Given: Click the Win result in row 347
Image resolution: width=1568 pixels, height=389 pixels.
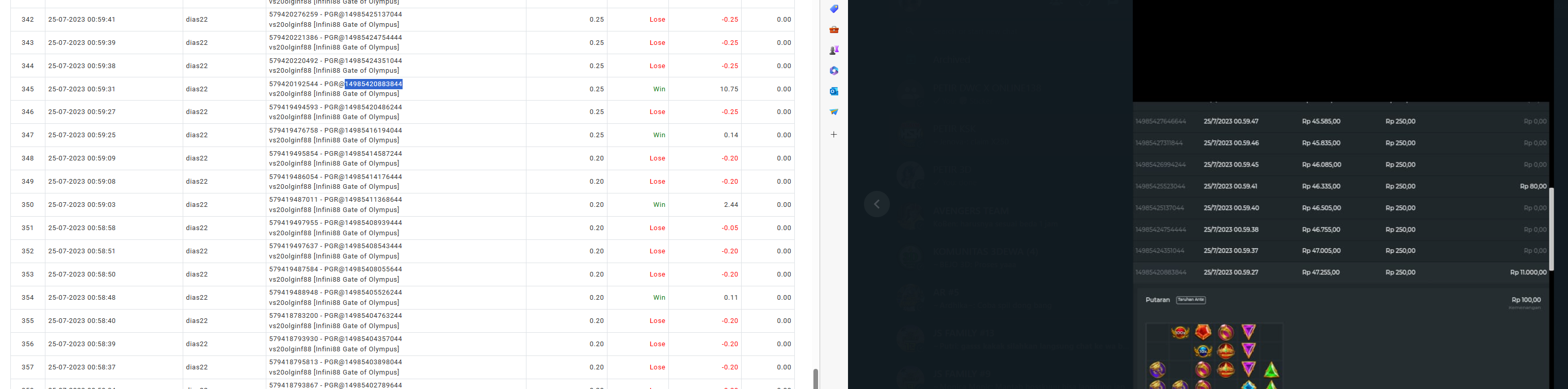Looking at the screenshot, I should point(659,135).
